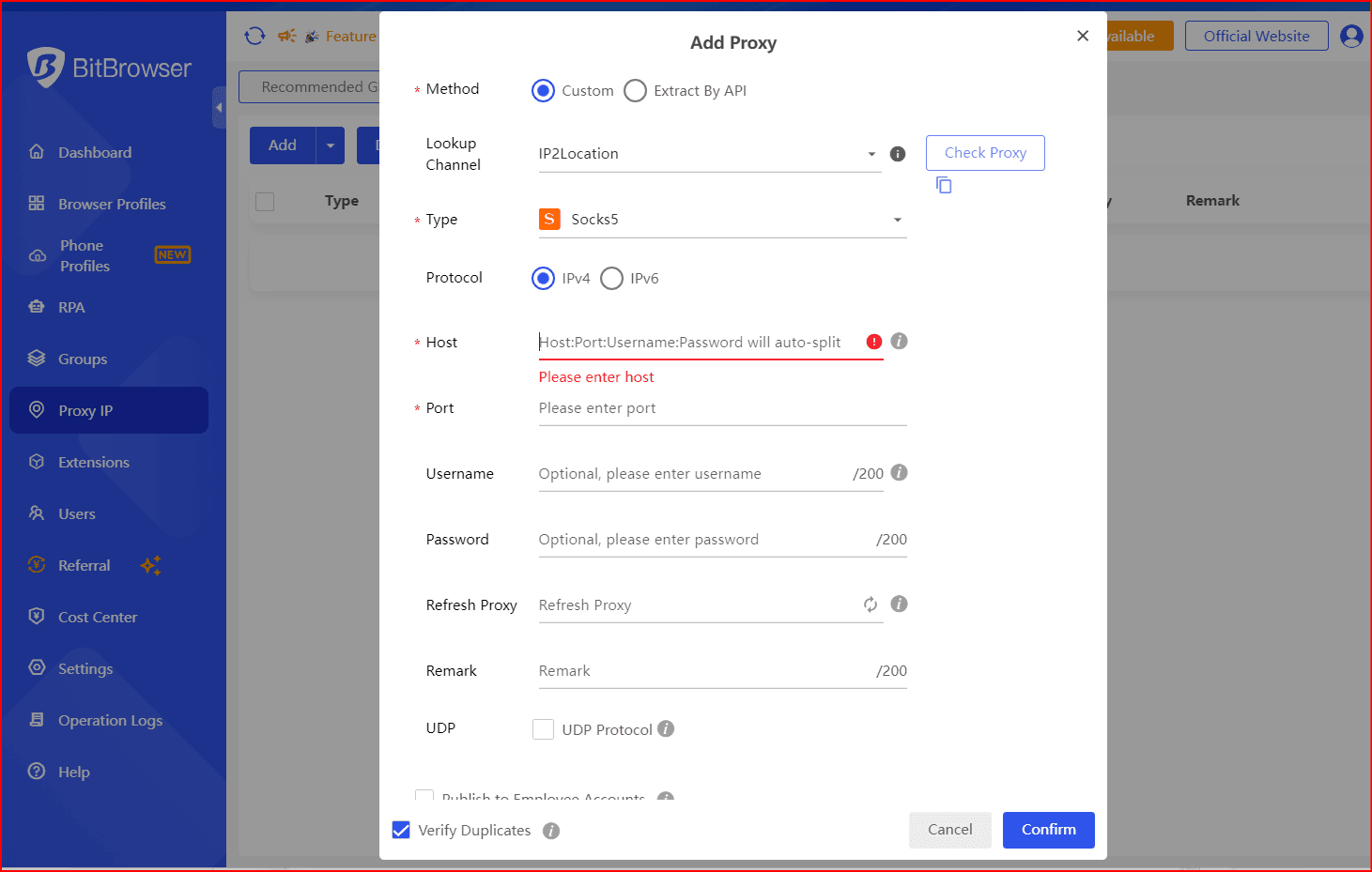Click the info icon next to UDP Protocol
This screenshot has height=872, width=1372.
pos(666,729)
